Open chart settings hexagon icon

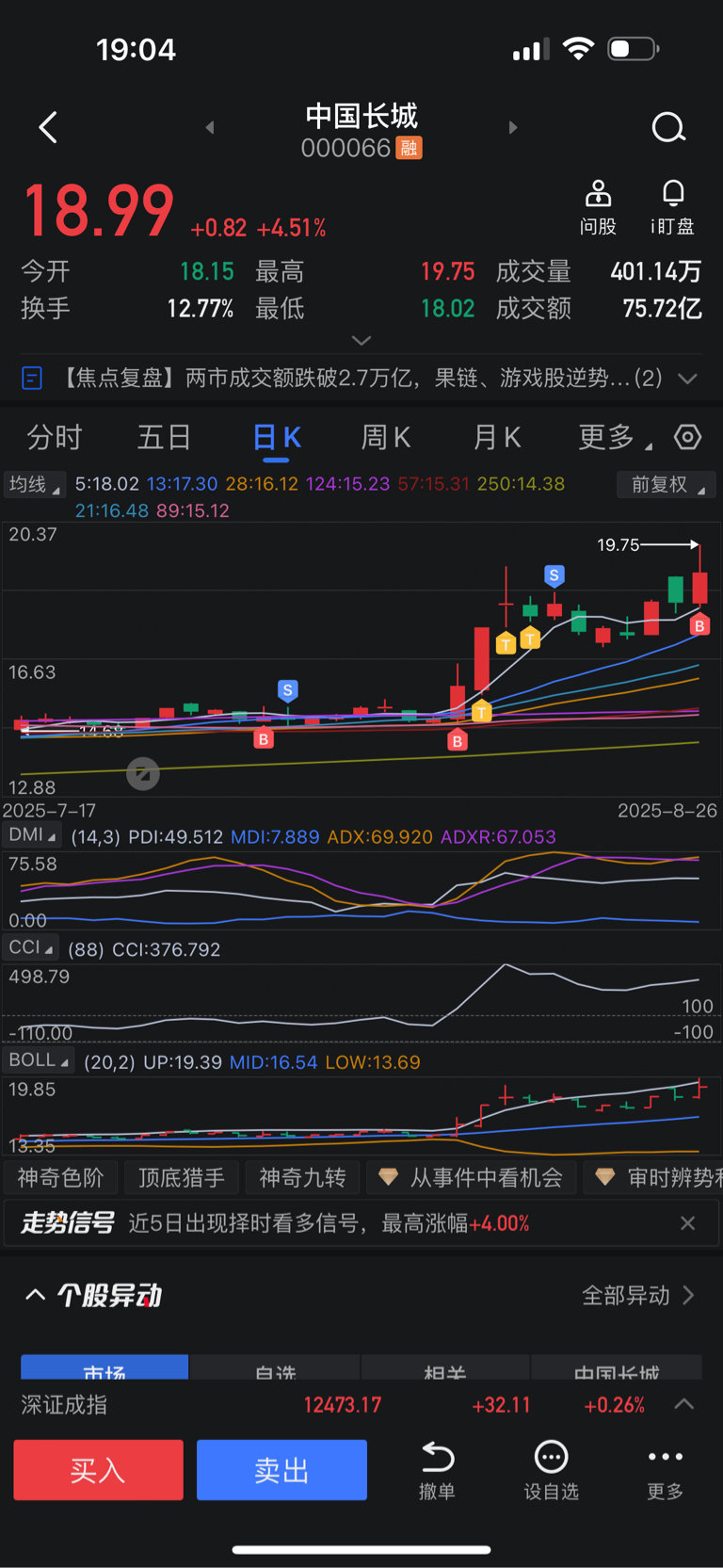point(688,437)
